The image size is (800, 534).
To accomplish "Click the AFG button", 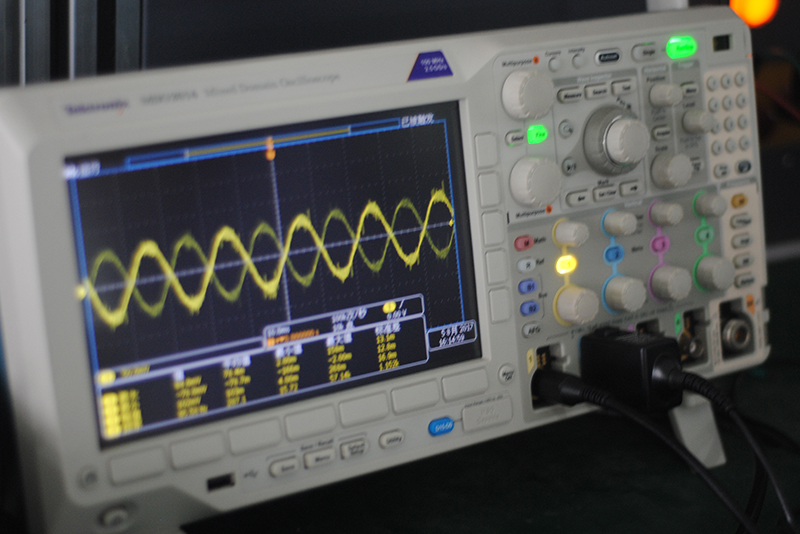I will tap(533, 330).
